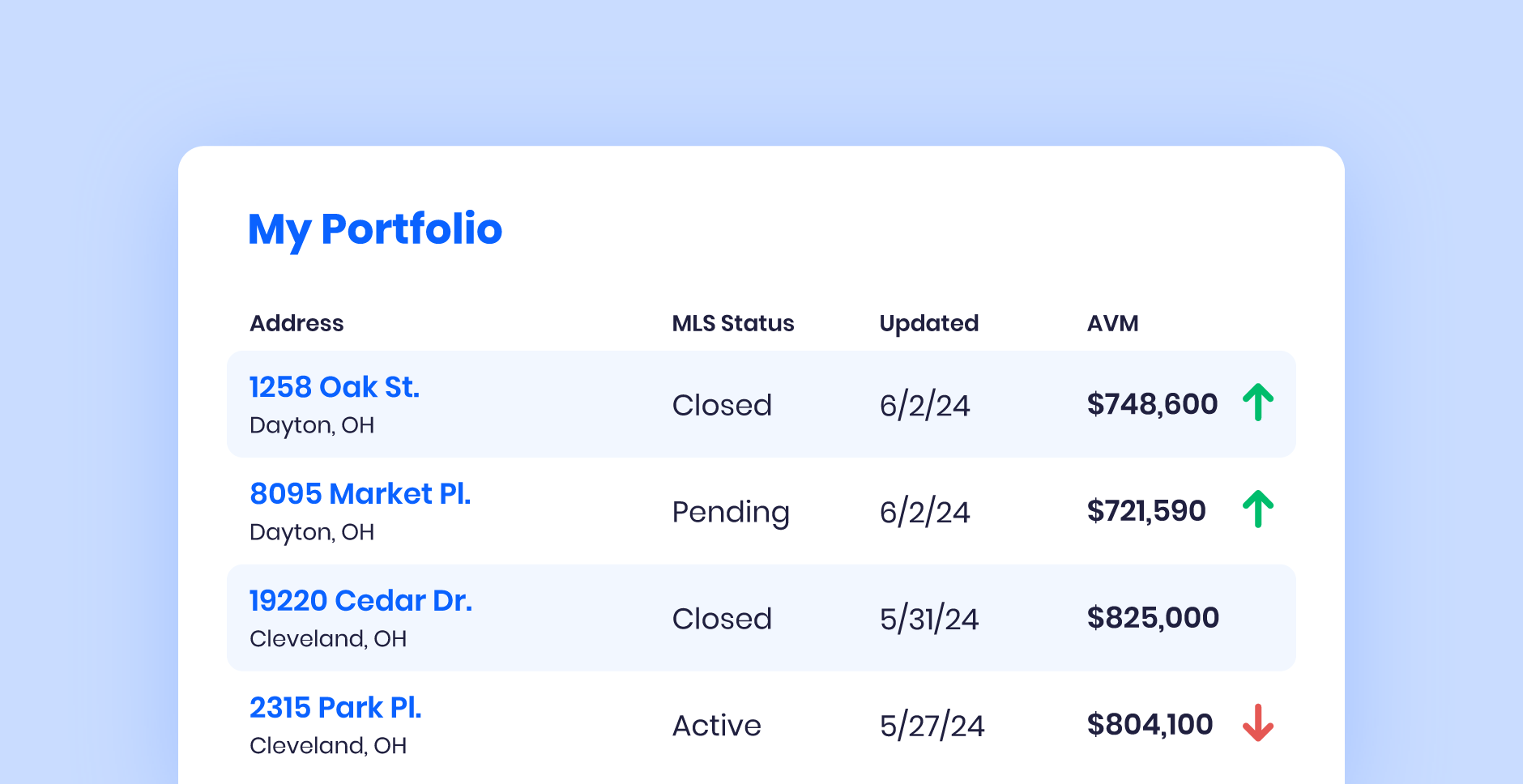Click the Closed status for 19220 Cedar Dr.

721,618
